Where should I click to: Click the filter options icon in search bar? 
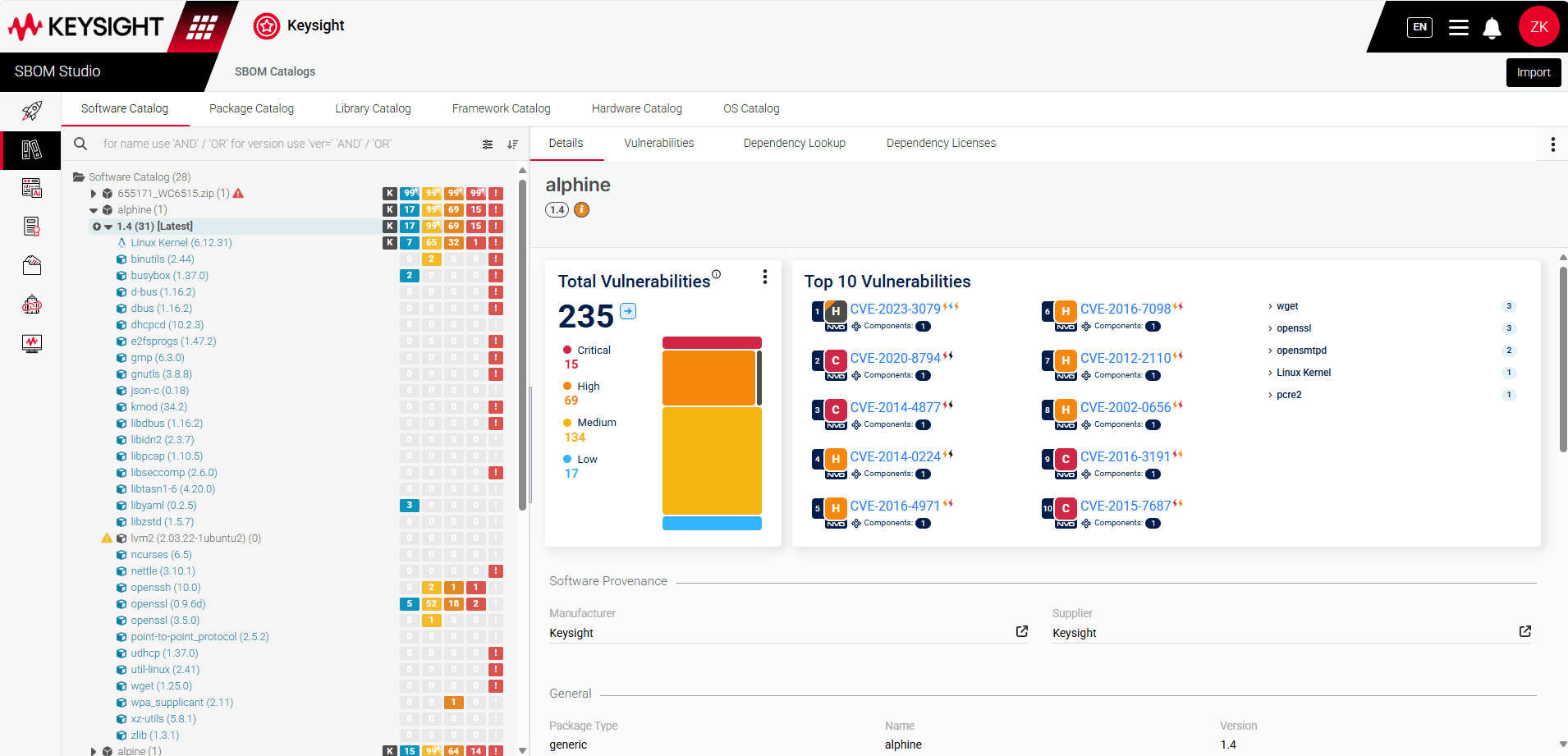click(x=488, y=144)
